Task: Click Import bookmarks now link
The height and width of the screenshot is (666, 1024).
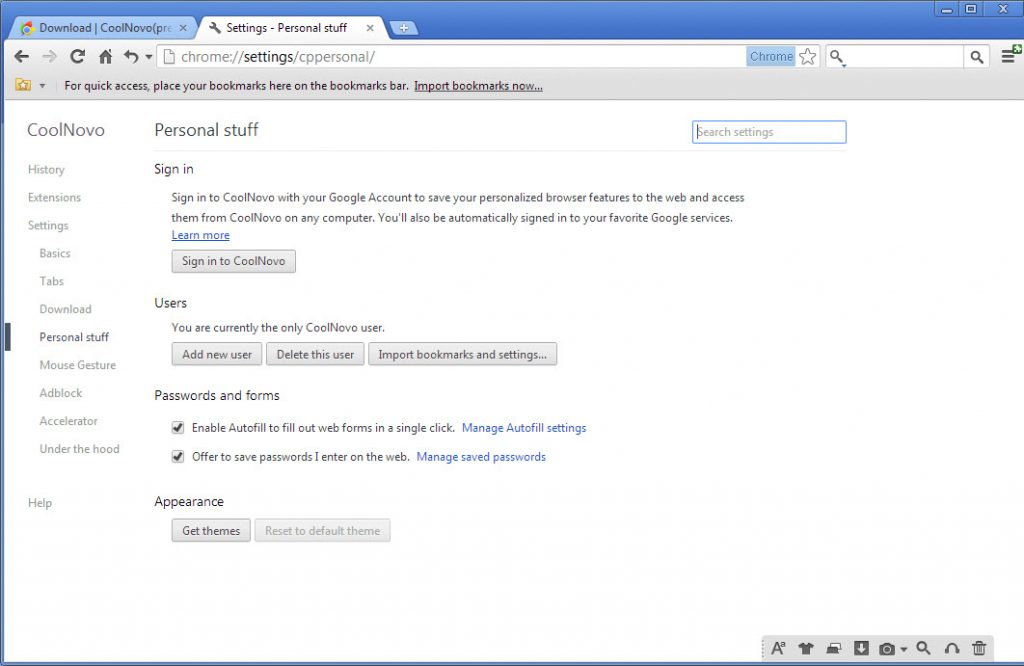Action: [478, 86]
